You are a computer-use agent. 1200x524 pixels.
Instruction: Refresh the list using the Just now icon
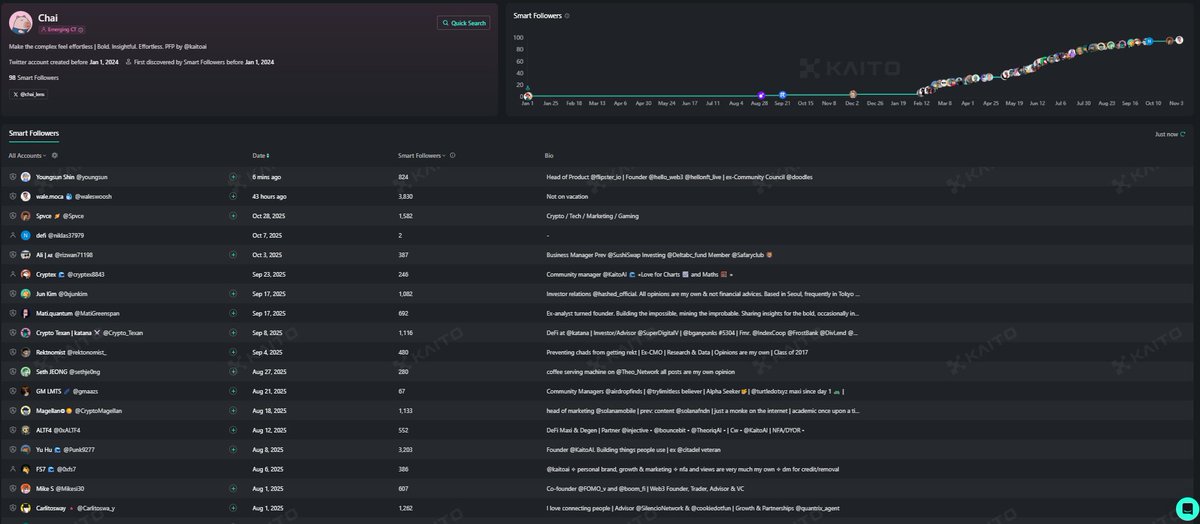[x=1182, y=133]
